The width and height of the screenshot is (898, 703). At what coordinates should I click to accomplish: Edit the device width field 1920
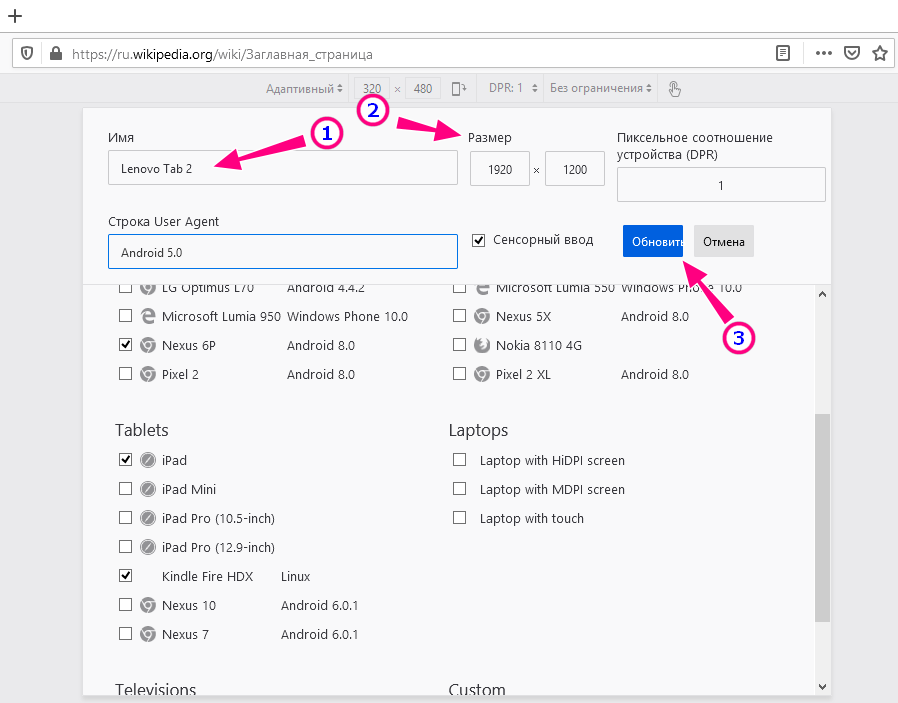(x=500, y=169)
